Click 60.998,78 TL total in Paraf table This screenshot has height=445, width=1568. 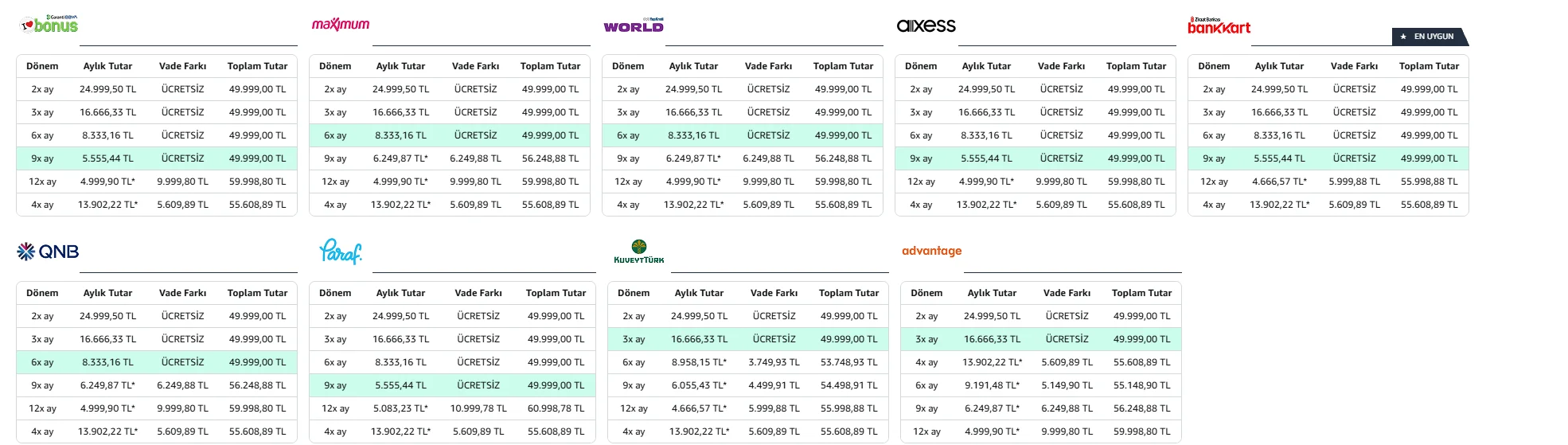point(556,408)
